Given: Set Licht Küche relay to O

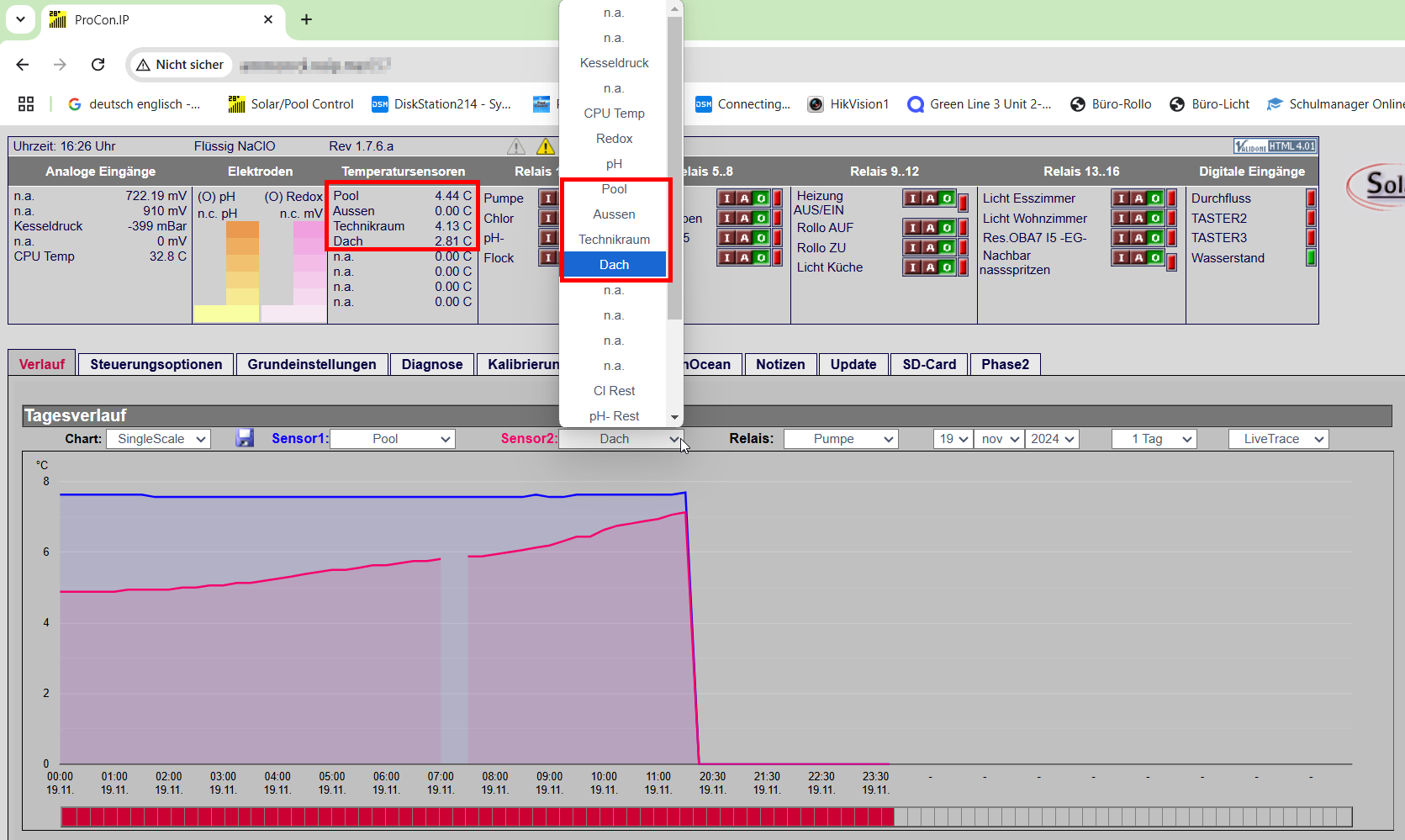Looking at the screenshot, I should [x=948, y=267].
